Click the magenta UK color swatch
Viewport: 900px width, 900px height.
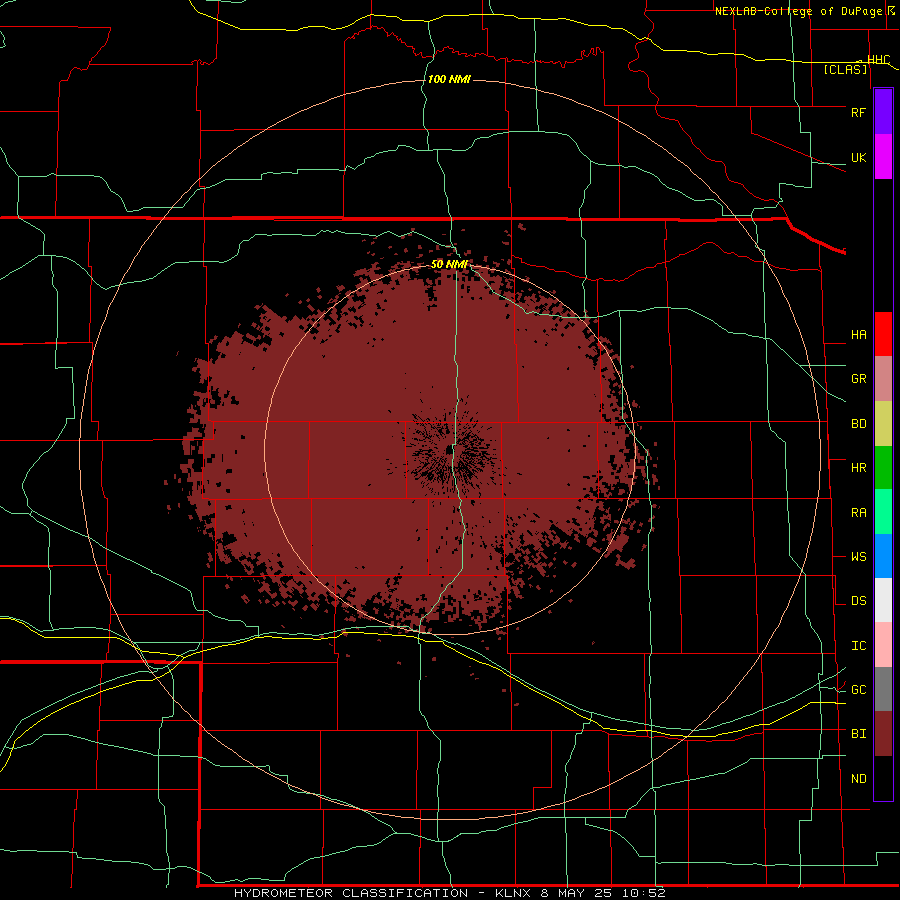(x=883, y=157)
